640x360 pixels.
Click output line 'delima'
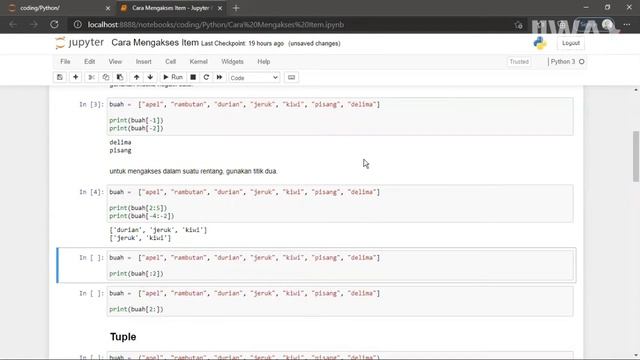[120, 142]
